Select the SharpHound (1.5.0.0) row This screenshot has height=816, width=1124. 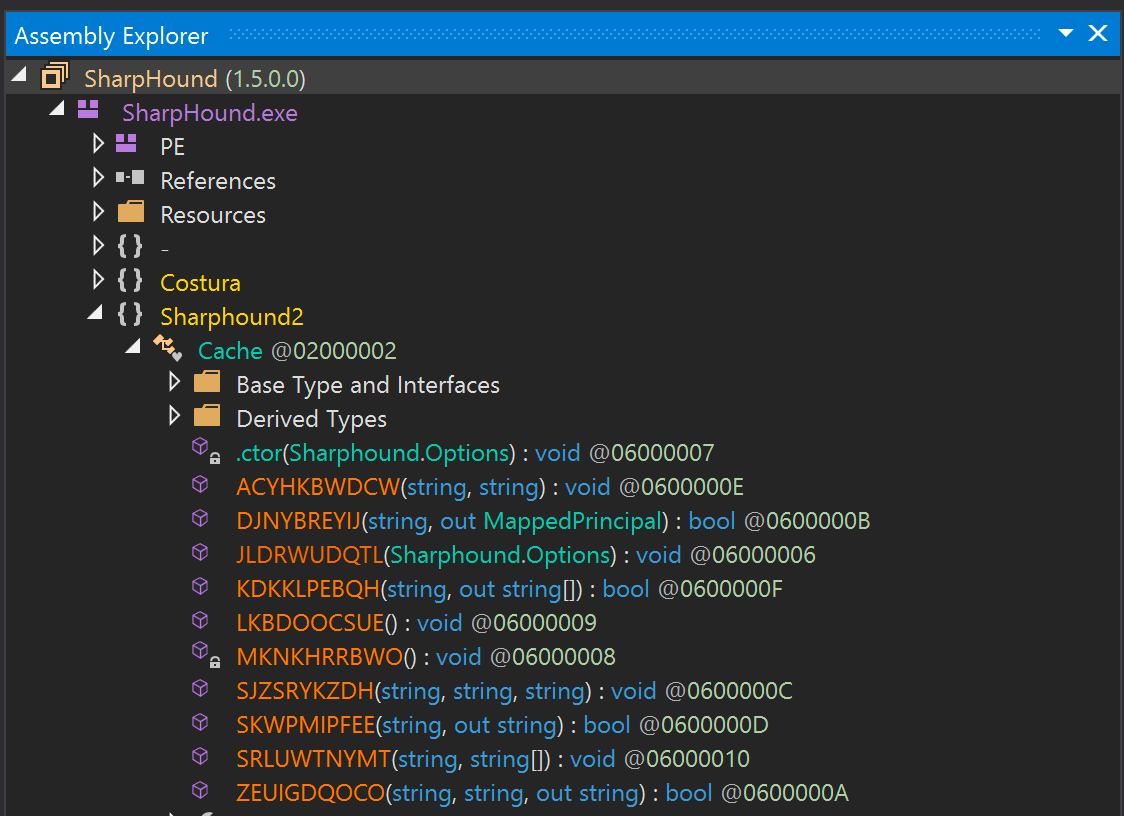coord(562,77)
